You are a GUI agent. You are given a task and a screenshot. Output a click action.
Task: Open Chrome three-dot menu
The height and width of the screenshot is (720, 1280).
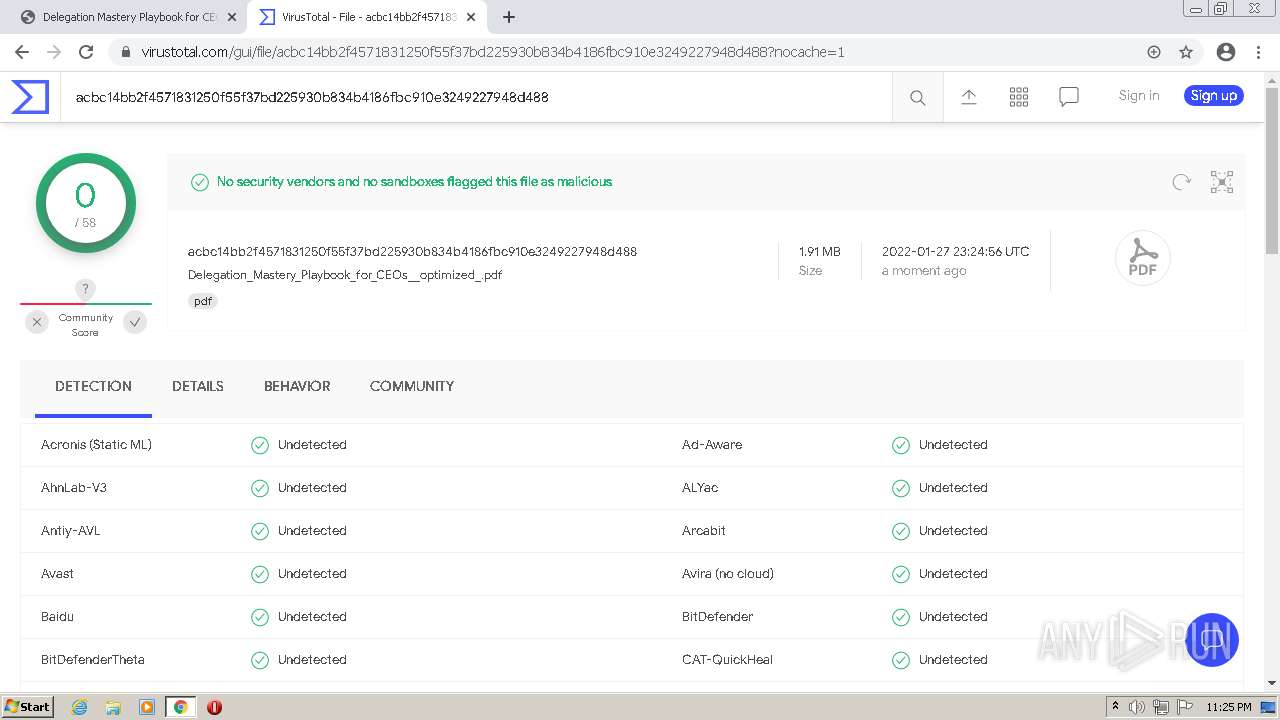click(x=1257, y=52)
